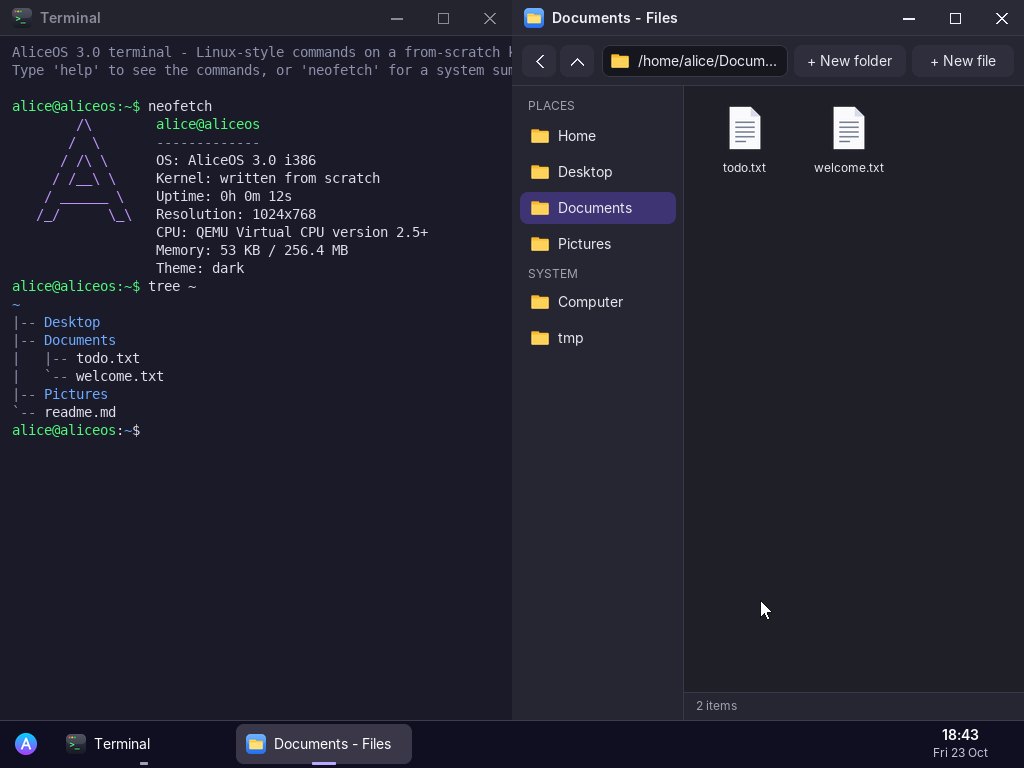Select the welcome.txt file icon
Image resolution: width=1024 pixels, height=768 pixels.
pyautogui.click(x=849, y=128)
